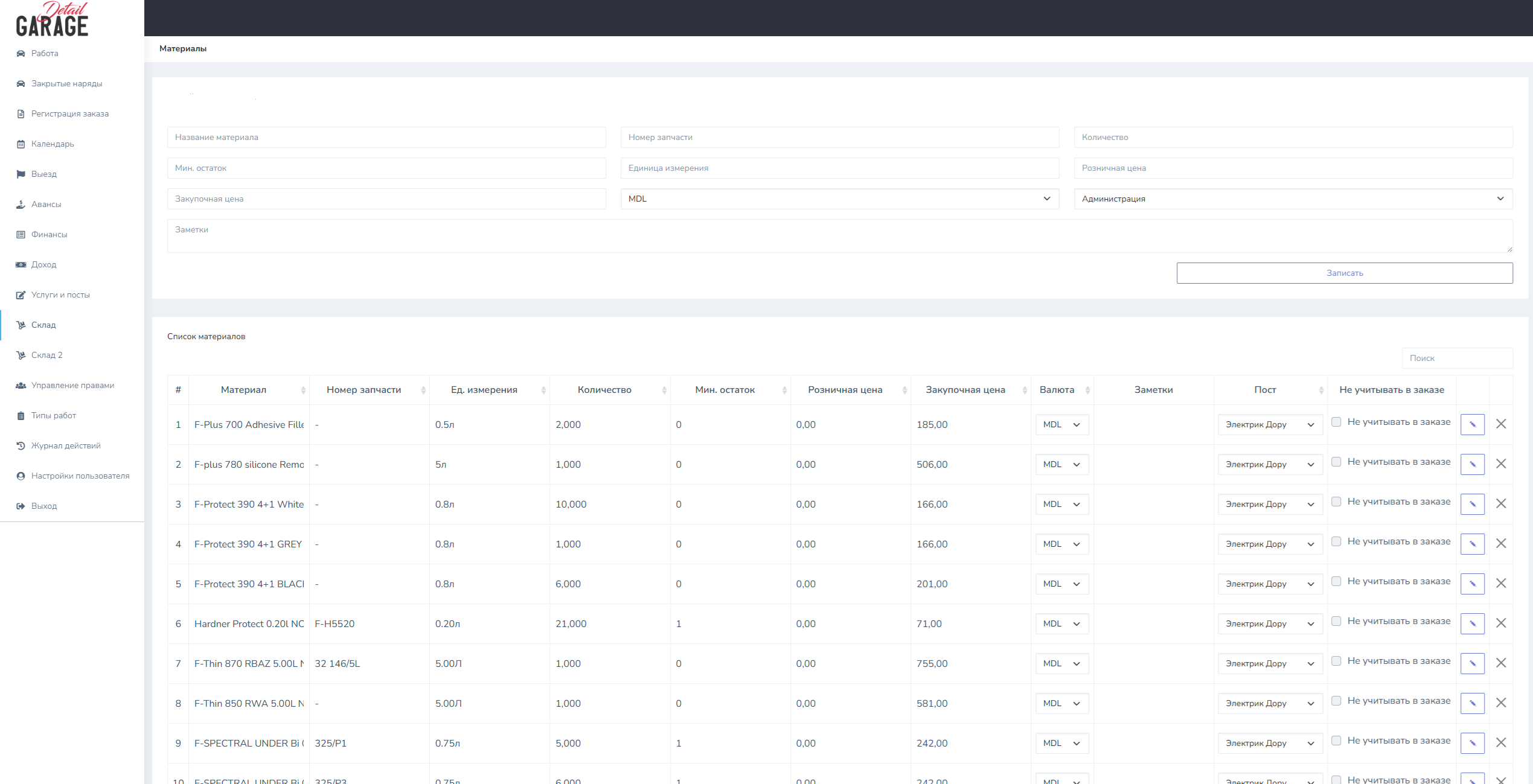
Task: Click the Поиск search field
Action: click(1456, 358)
